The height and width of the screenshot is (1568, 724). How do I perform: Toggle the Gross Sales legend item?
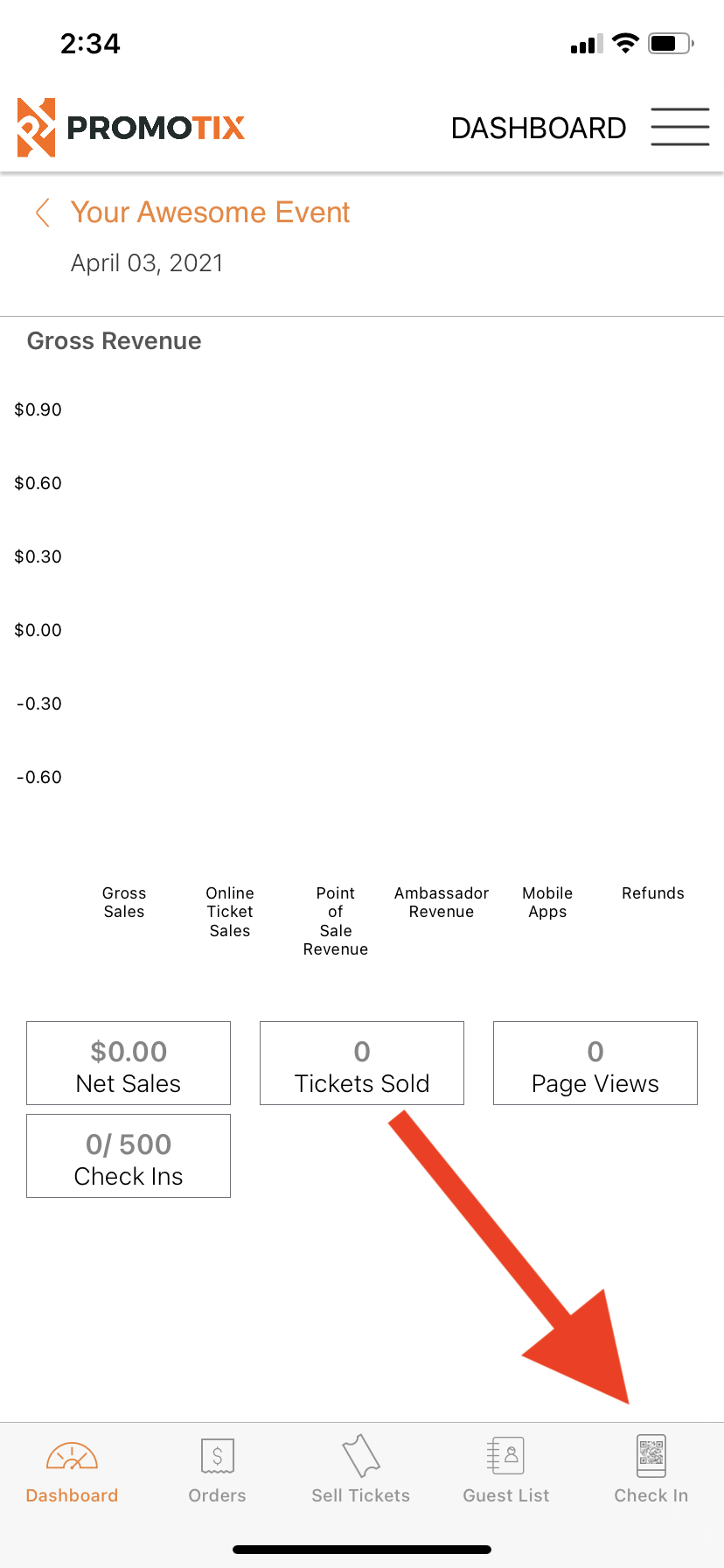click(123, 902)
